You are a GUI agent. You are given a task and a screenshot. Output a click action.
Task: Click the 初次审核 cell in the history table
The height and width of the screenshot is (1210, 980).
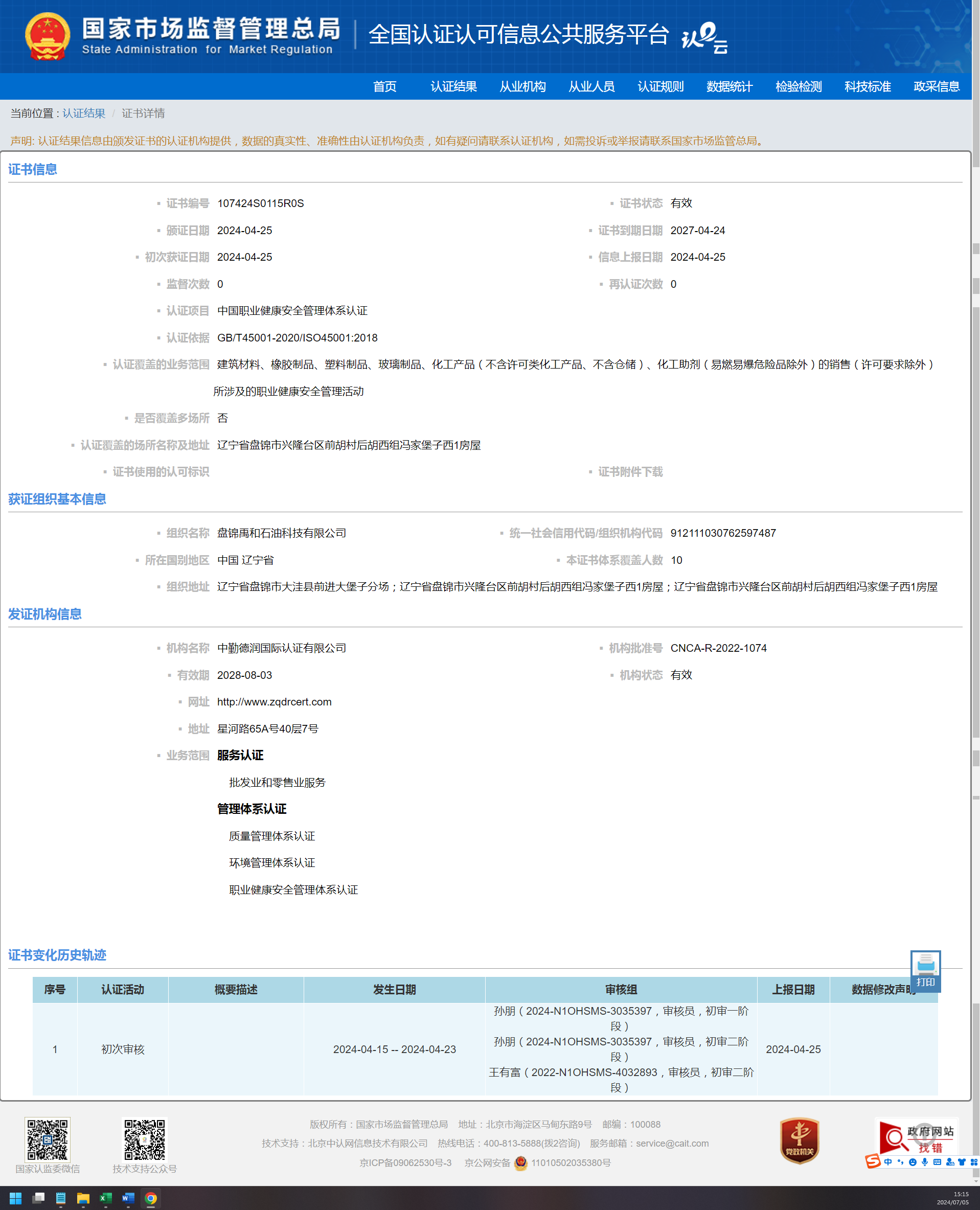[123, 1049]
